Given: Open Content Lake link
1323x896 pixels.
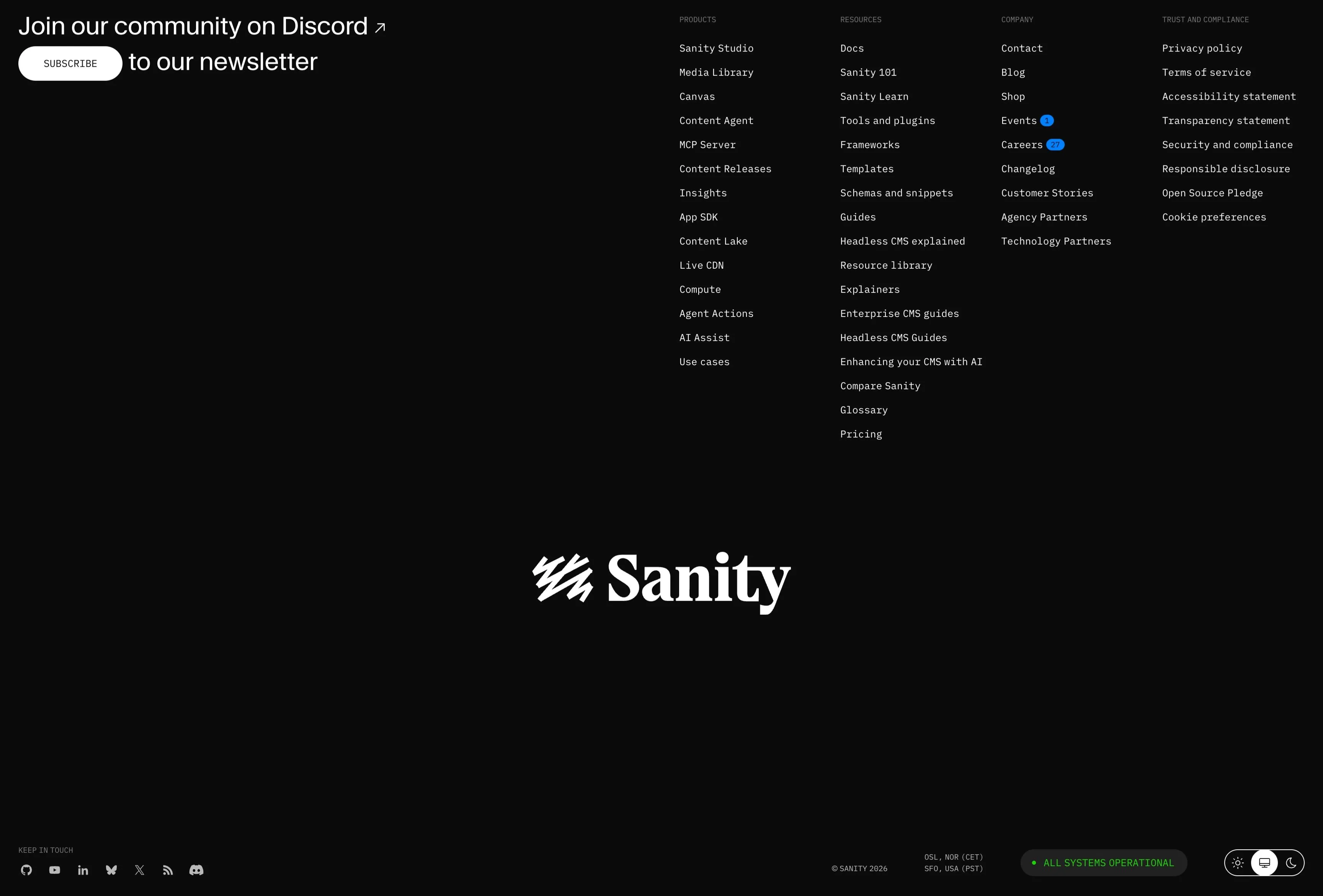Looking at the screenshot, I should tap(713, 242).
